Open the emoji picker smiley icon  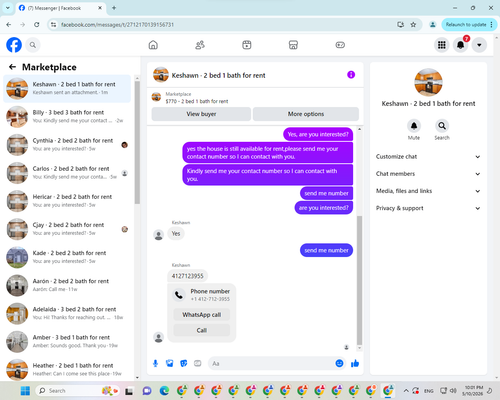point(339,363)
